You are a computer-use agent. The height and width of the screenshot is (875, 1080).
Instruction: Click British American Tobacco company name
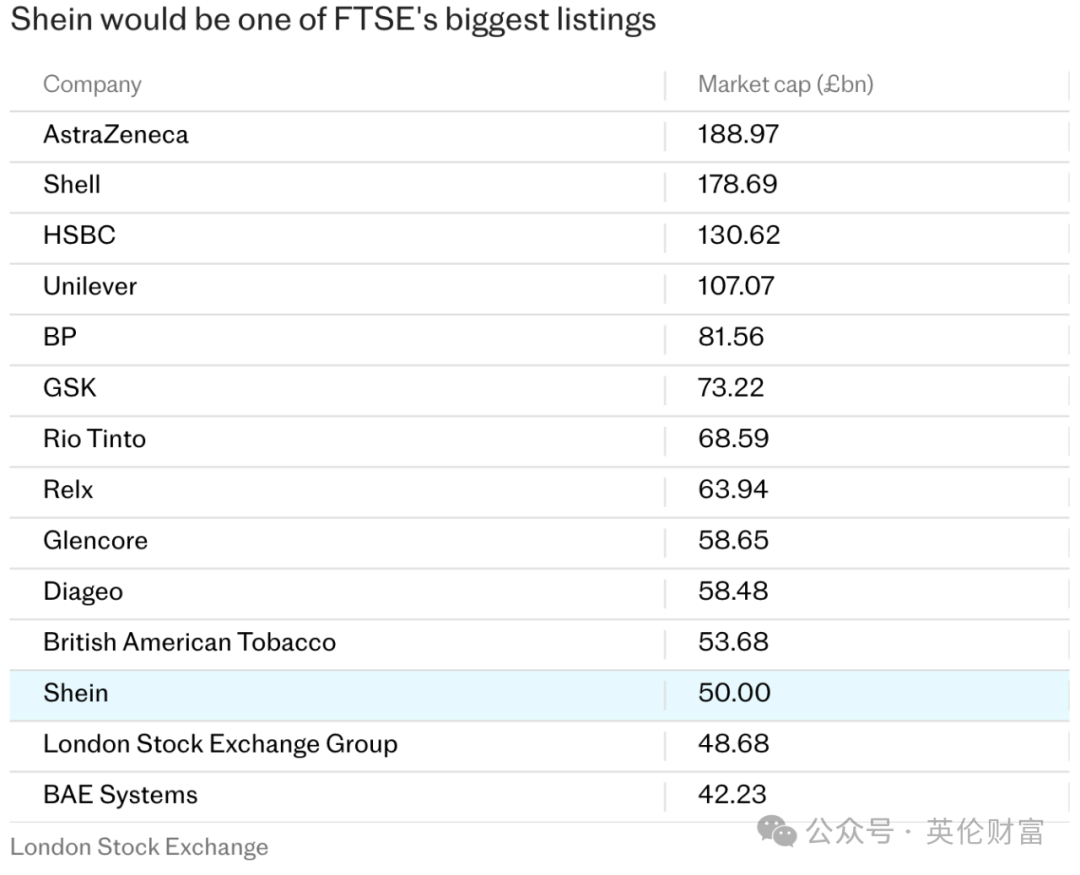click(x=189, y=642)
